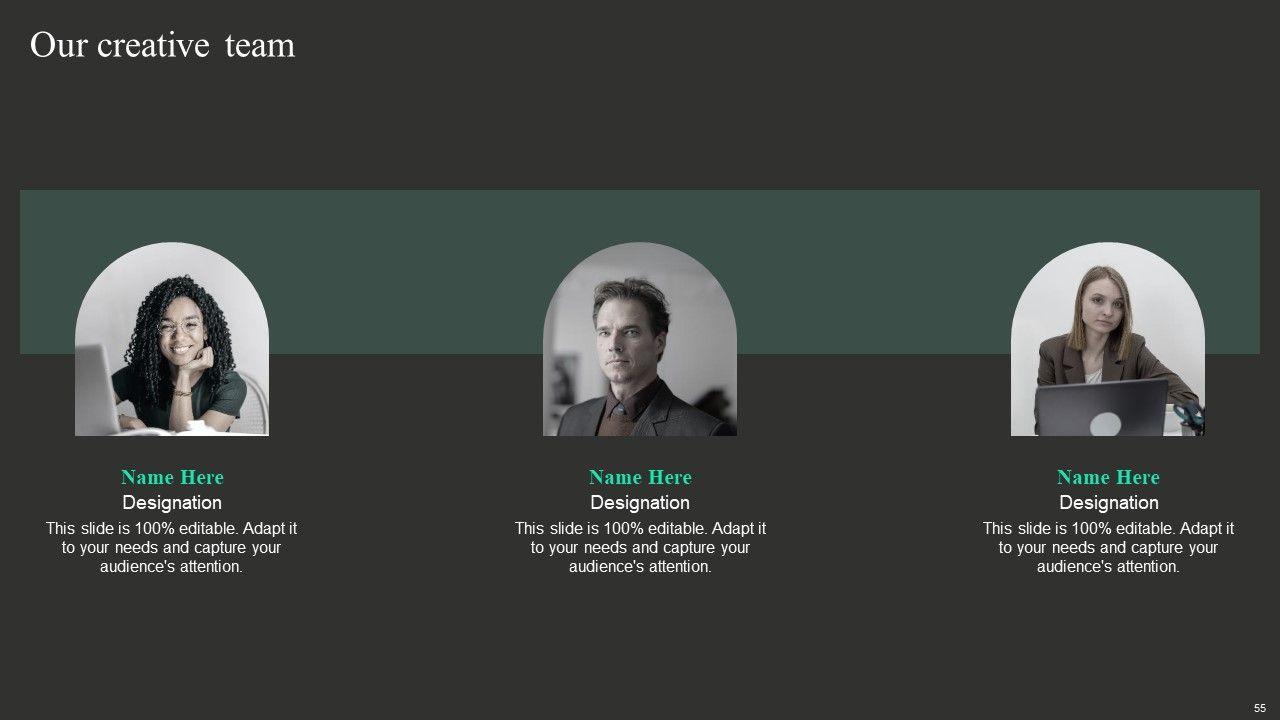Image resolution: width=1280 pixels, height=720 pixels.
Task: Click the "Our creative team" slide title
Action: (x=162, y=46)
